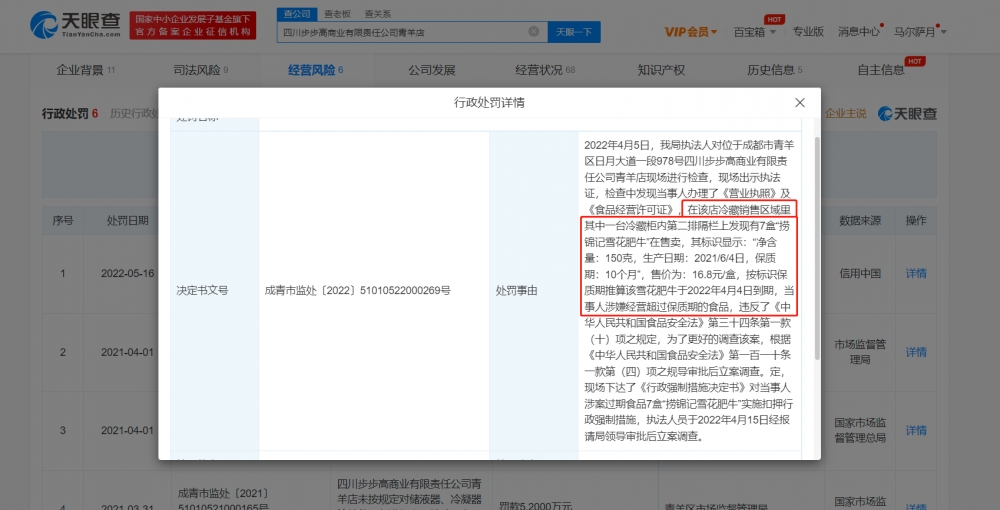Select the 查老板 search tab
The width and height of the screenshot is (1000, 510).
coord(337,13)
